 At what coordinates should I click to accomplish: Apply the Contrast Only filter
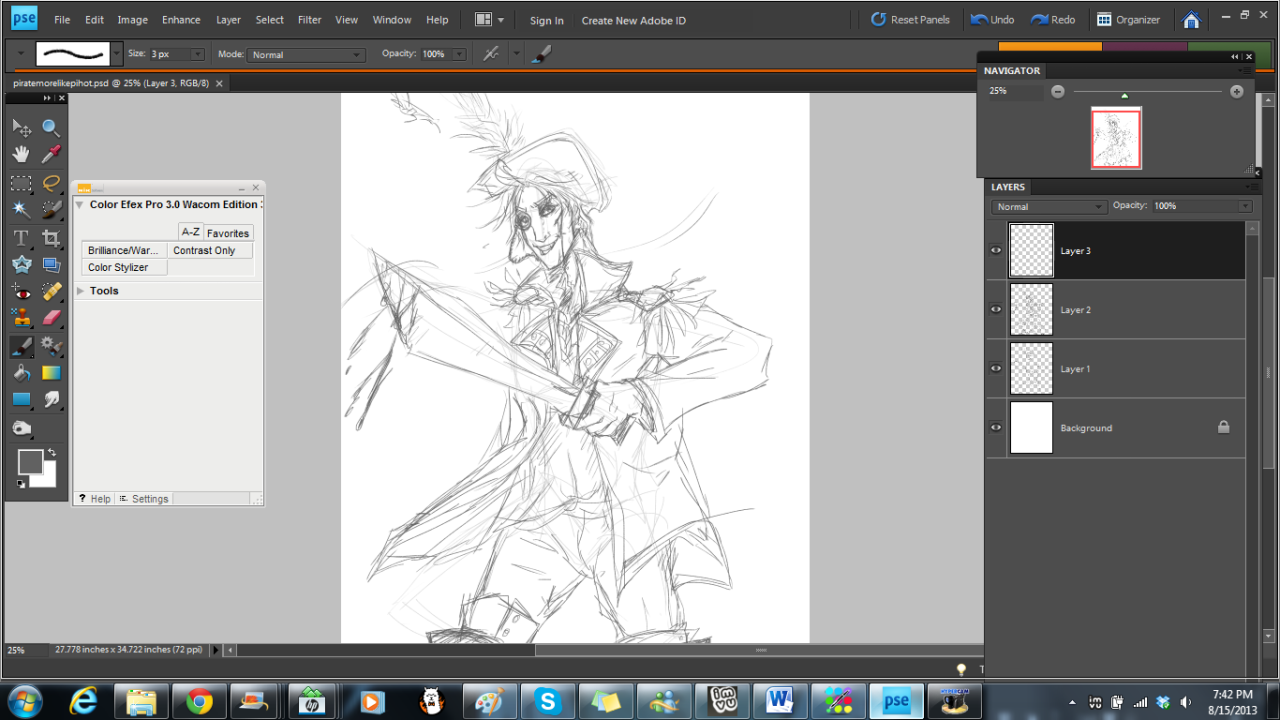coord(210,250)
